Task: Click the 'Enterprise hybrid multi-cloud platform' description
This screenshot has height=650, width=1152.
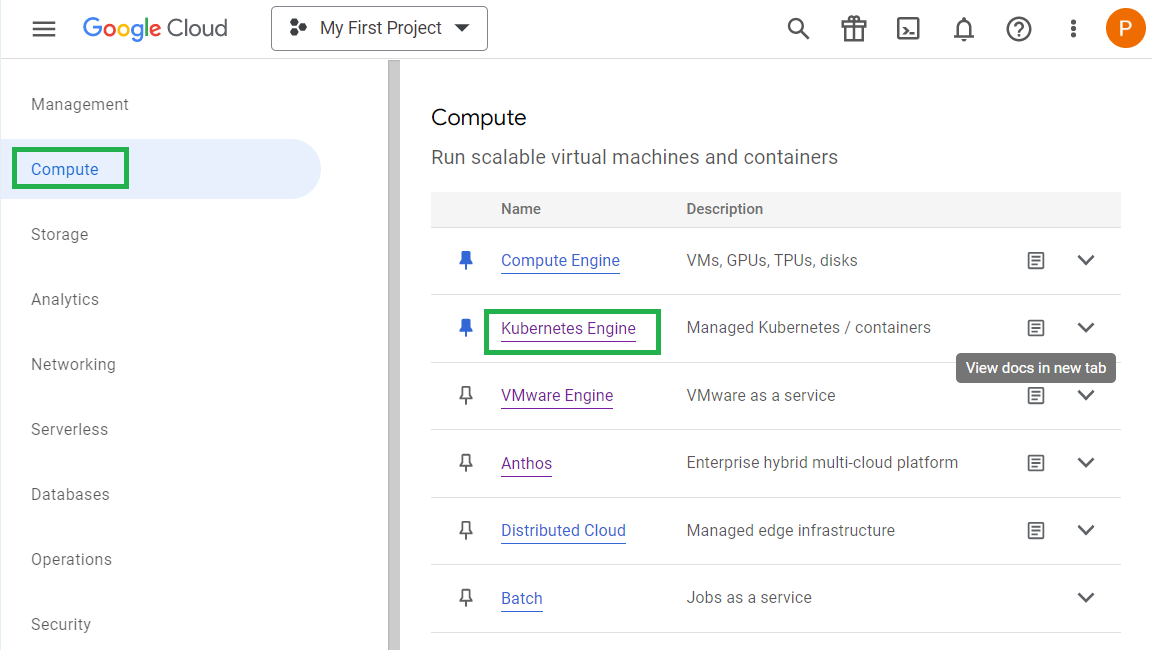Action: (x=822, y=463)
